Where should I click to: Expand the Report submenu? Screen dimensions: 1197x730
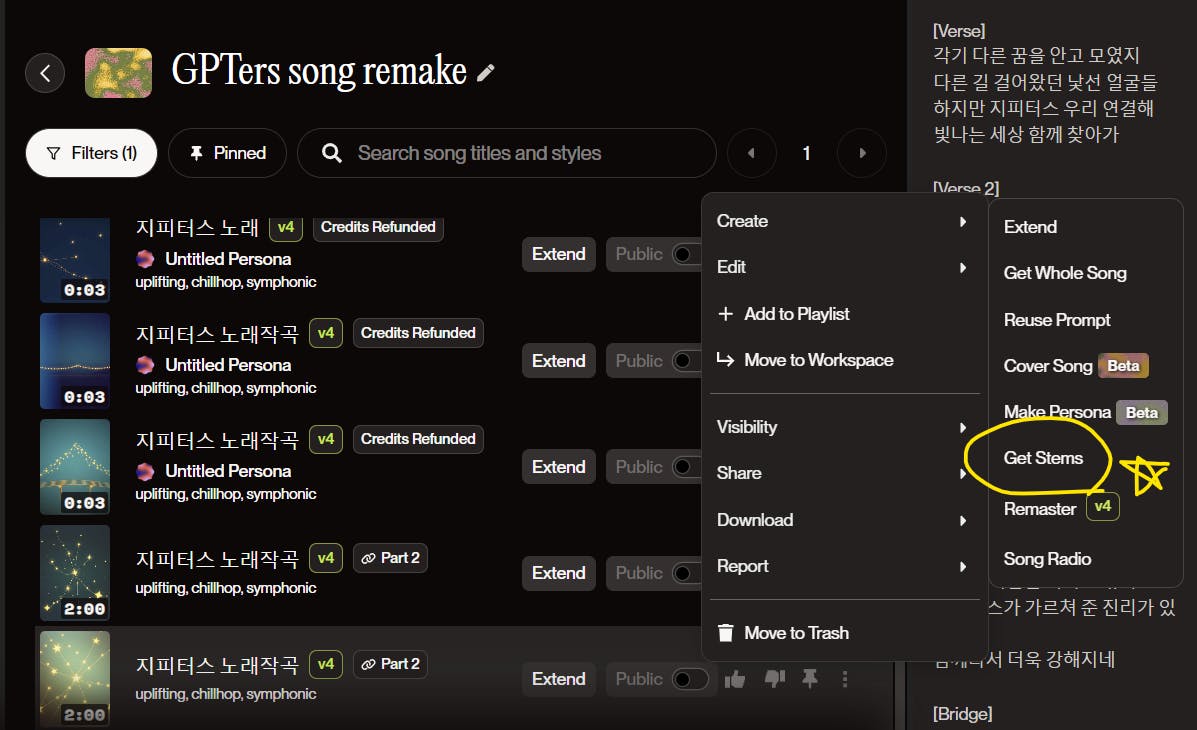pyautogui.click(x=844, y=566)
